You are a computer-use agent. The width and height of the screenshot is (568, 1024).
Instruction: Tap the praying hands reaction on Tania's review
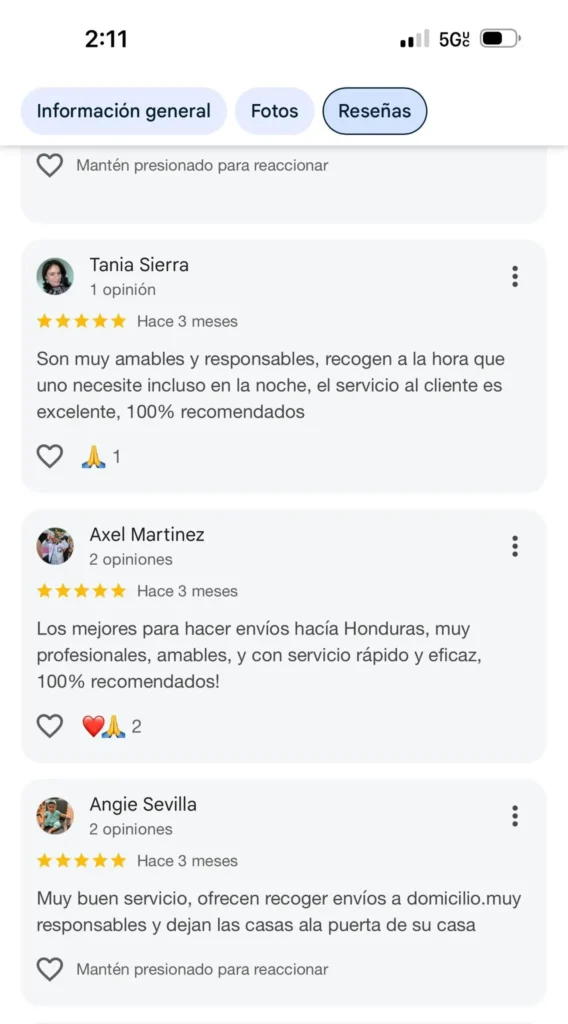(93, 456)
